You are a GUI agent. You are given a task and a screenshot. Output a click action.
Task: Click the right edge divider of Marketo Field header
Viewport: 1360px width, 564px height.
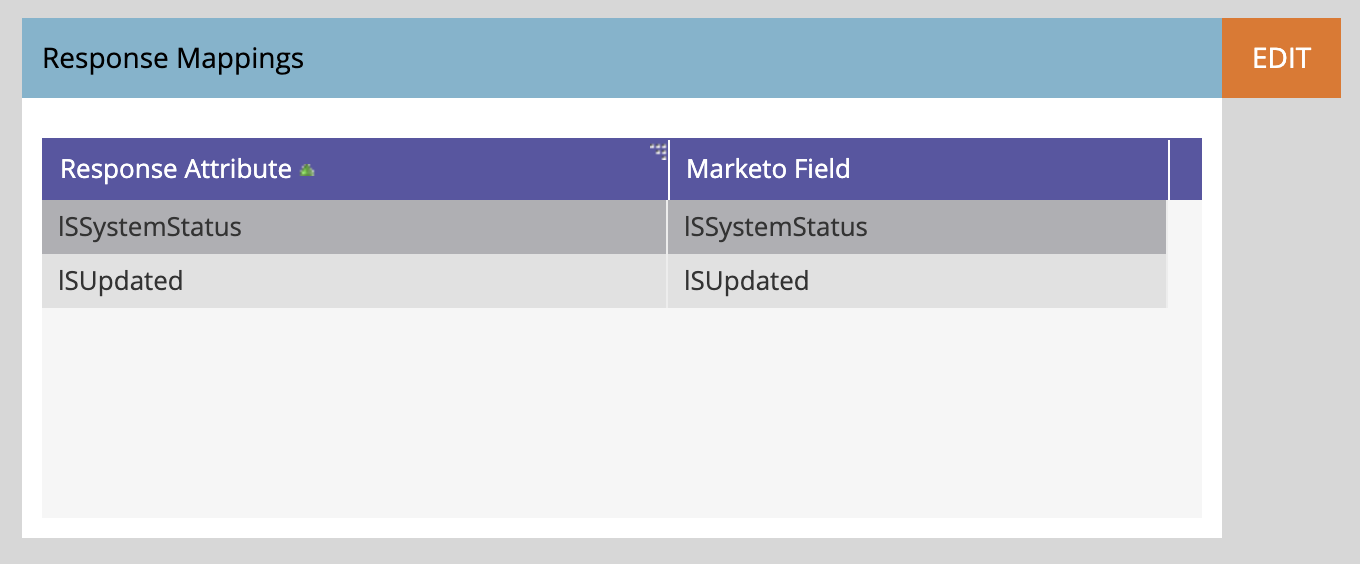(x=1168, y=169)
